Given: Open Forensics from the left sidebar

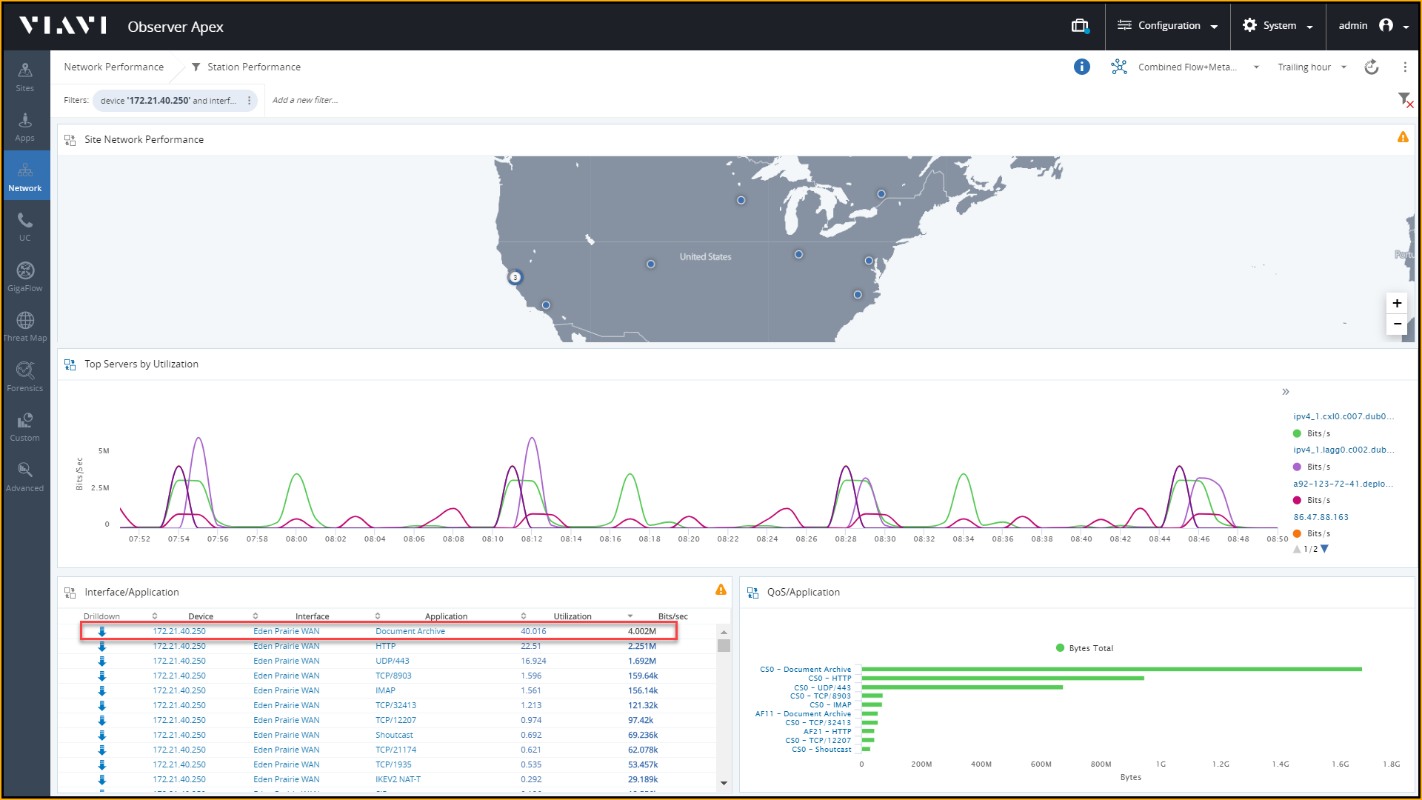Looking at the screenshot, I should (x=25, y=376).
